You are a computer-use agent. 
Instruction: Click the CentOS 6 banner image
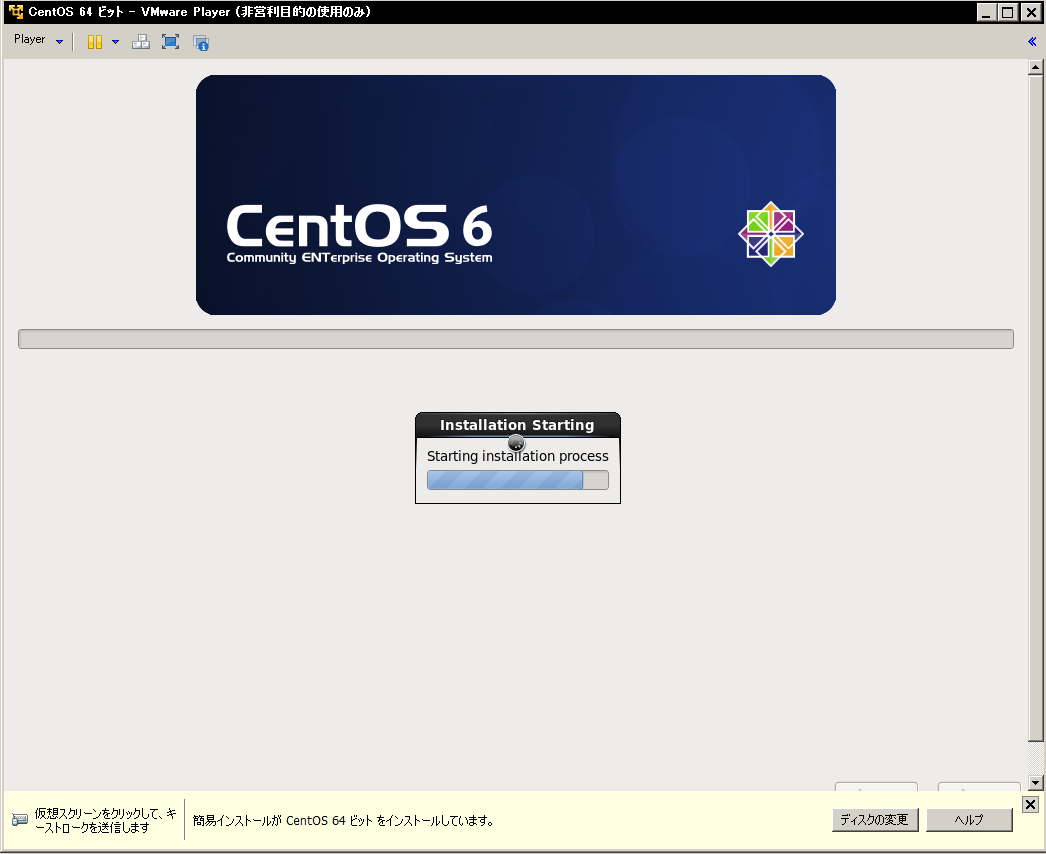[516, 195]
